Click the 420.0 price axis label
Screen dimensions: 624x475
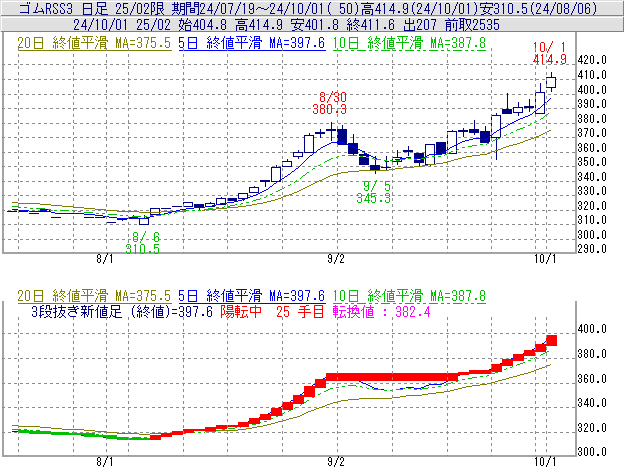pos(592,60)
